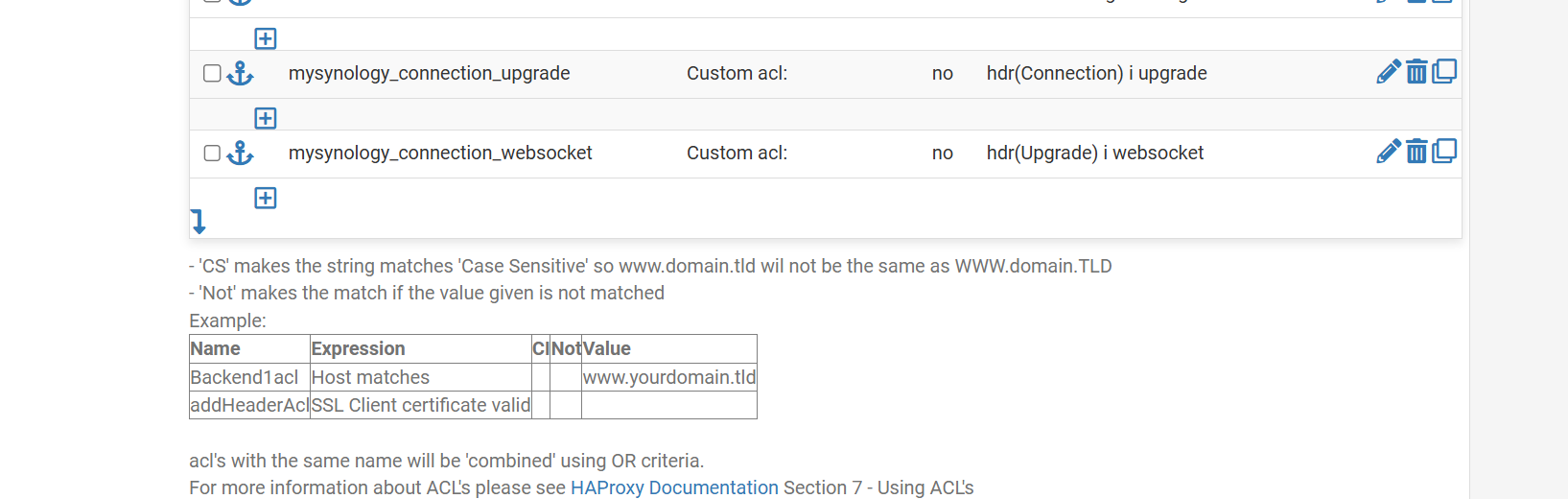Edit the mysynology_connection_websocket ACL with pencil icon
This screenshot has height=499, width=1568.
click(x=1388, y=152)
